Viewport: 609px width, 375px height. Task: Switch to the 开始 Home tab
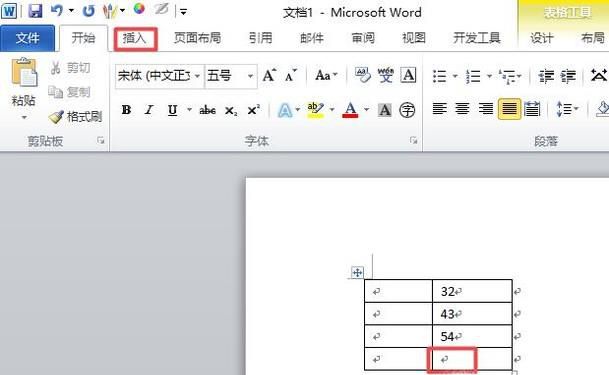[83, 38]
